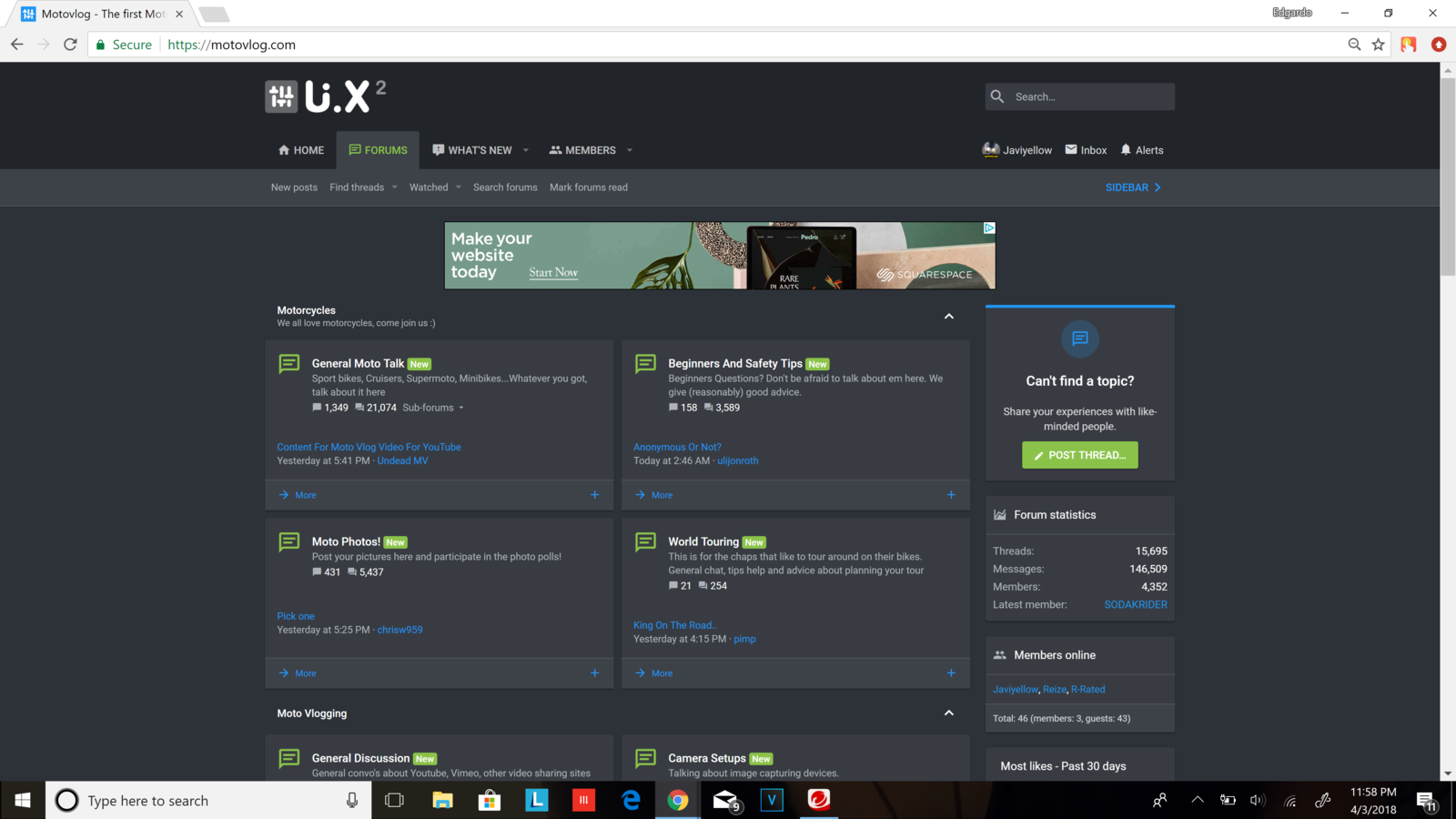This screenshot has height=819, width=1456.
Task: Open 'Content For Moto Vlog Video For YouTube' thread
Action: pos(369,447)
